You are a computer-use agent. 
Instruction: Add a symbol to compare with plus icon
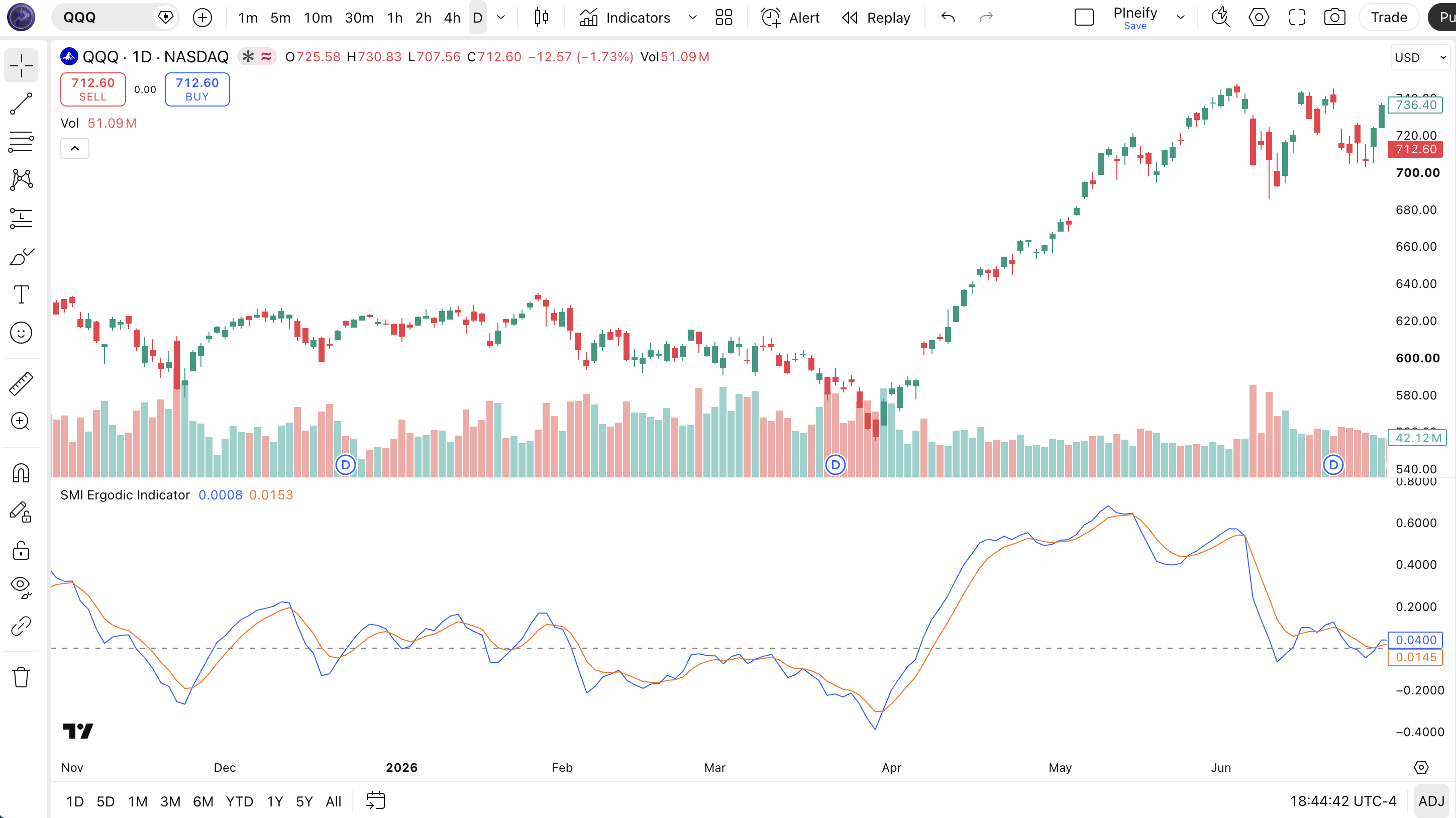tap(202, 18)
